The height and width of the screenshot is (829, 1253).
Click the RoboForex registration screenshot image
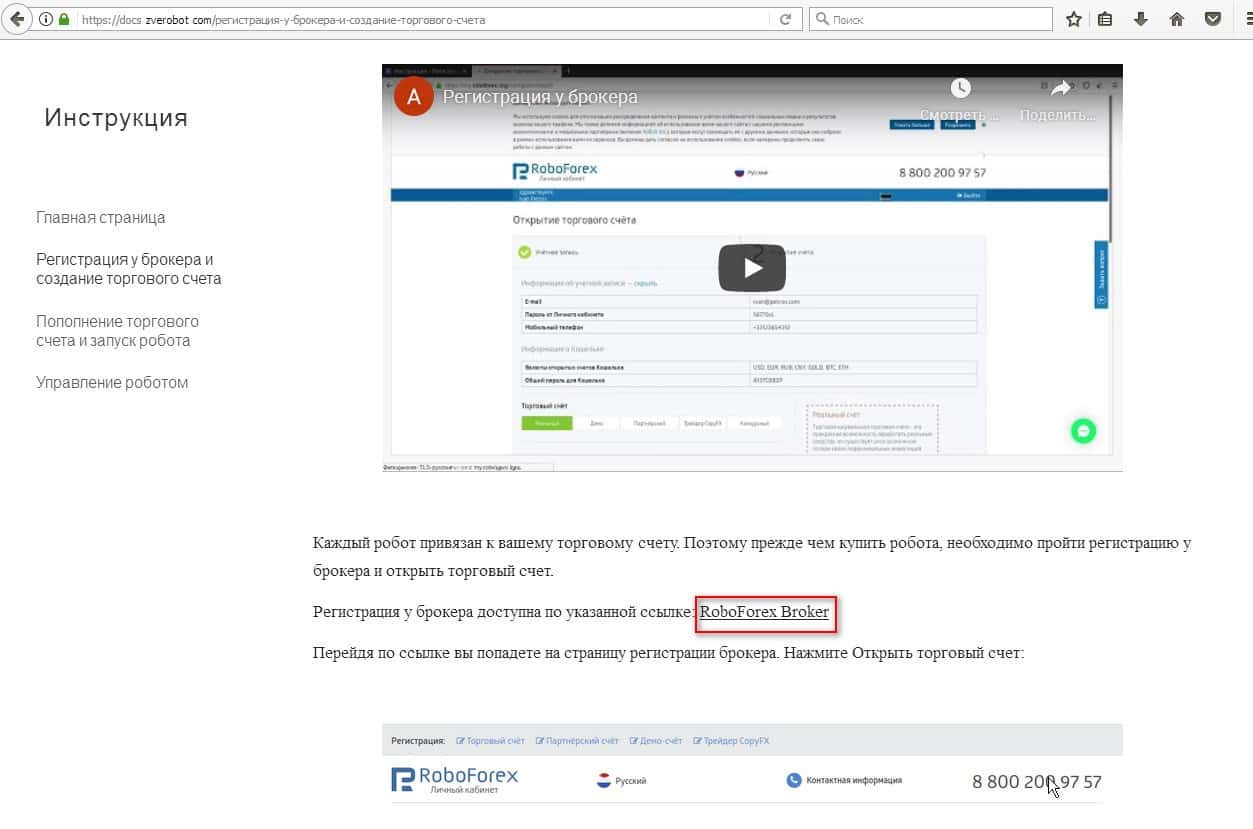(x=752, y=775)
